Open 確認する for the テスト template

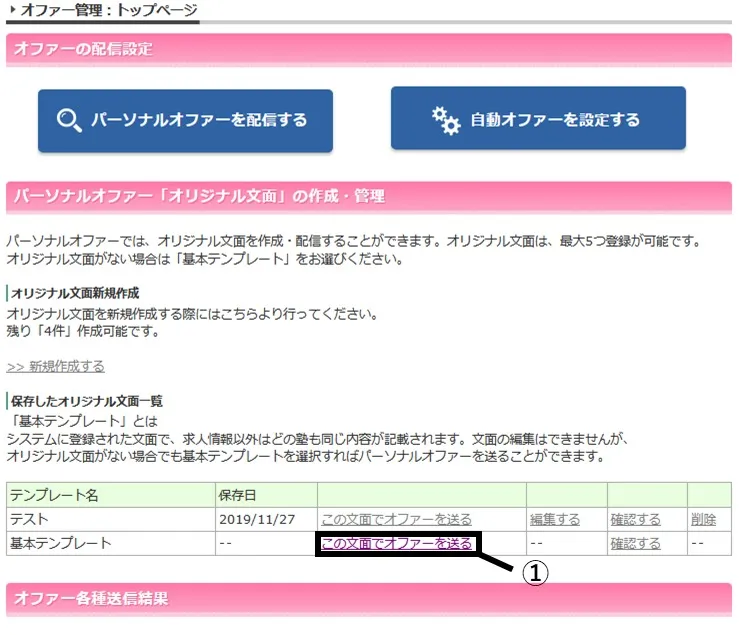[x=635, y=519]
